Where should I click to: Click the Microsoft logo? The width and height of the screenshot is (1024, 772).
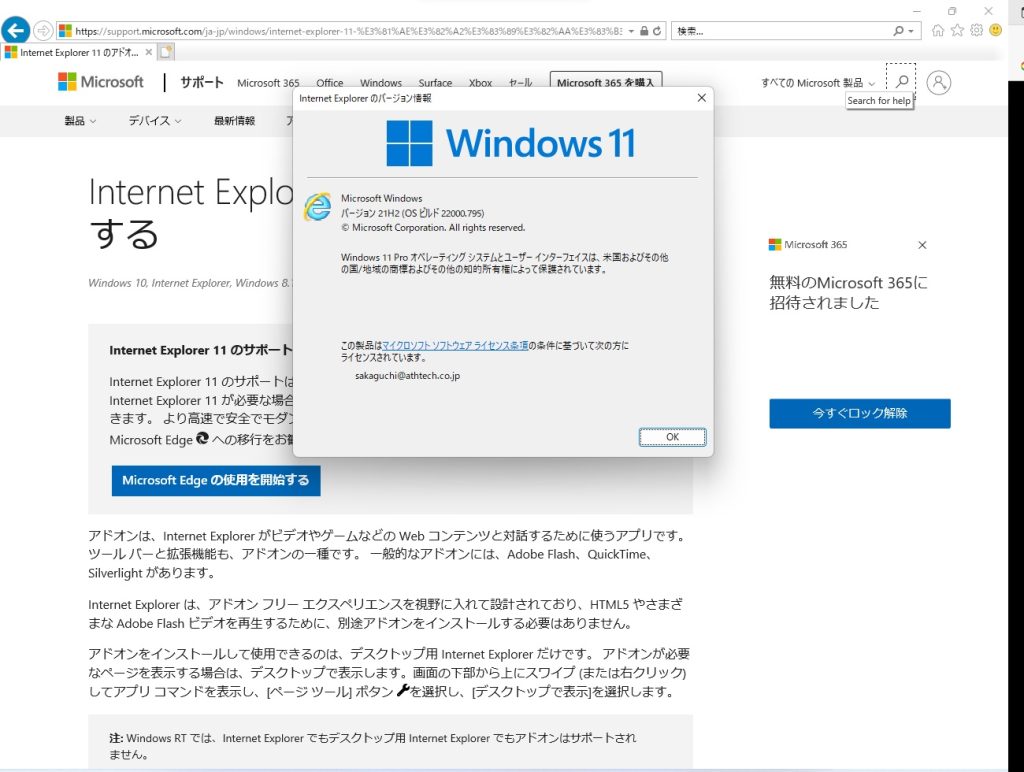tap(101, 81)
